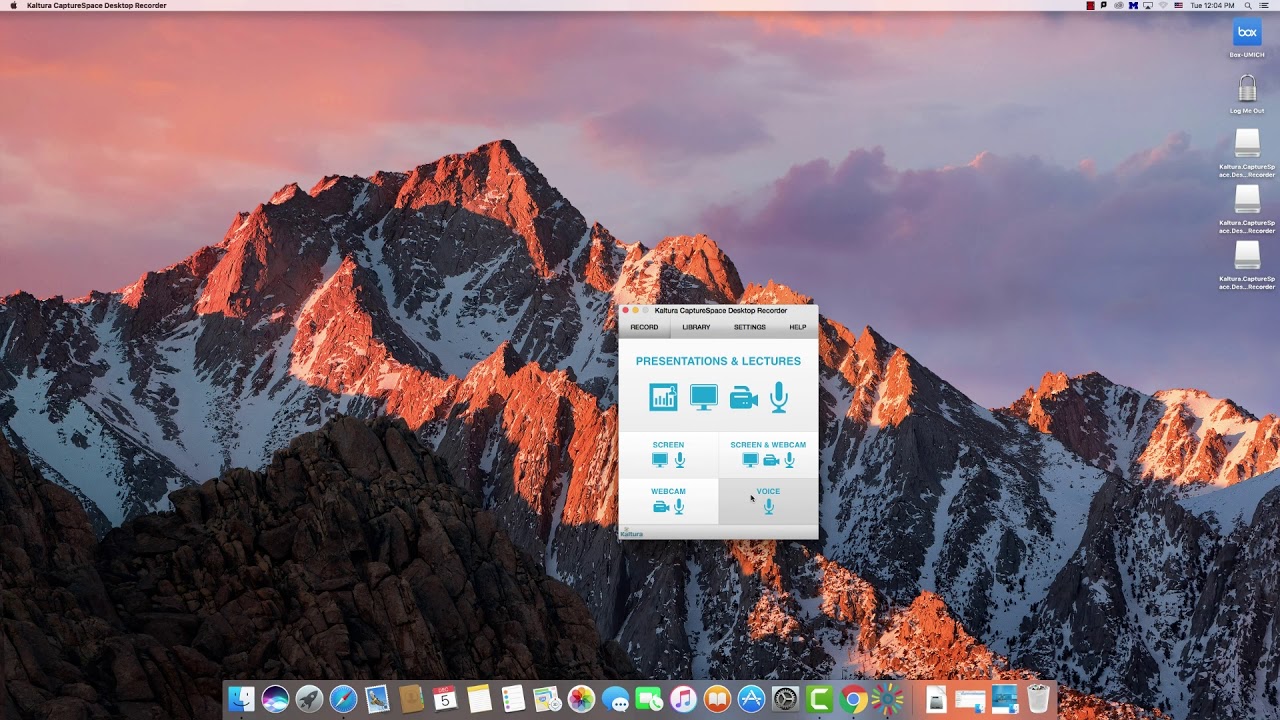This screenshot has width=1280, height=720.
Task: Click the AirPlay icon in the menu bar
Action: click(1148, 5)
